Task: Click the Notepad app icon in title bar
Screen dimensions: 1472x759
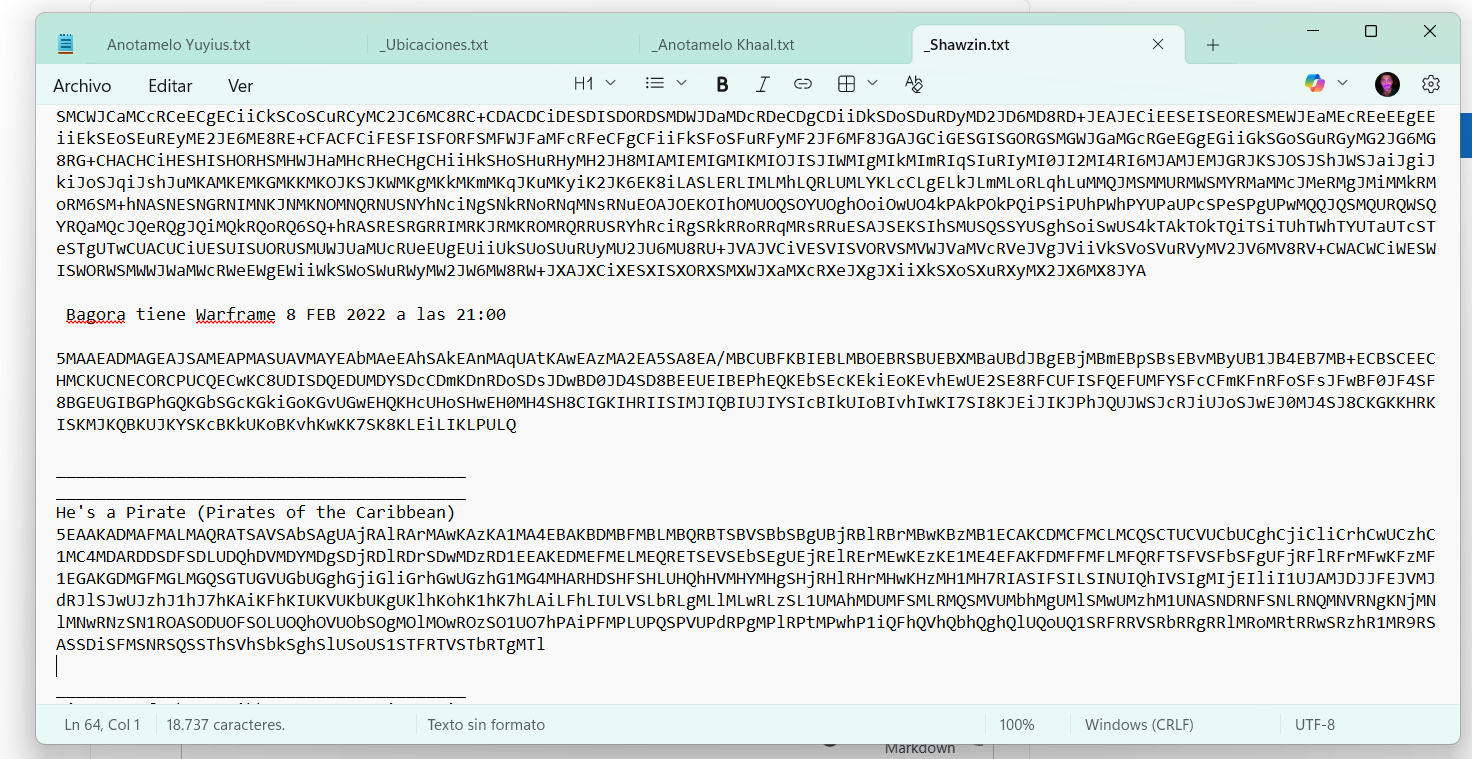Action: click(x=66, y=44)
